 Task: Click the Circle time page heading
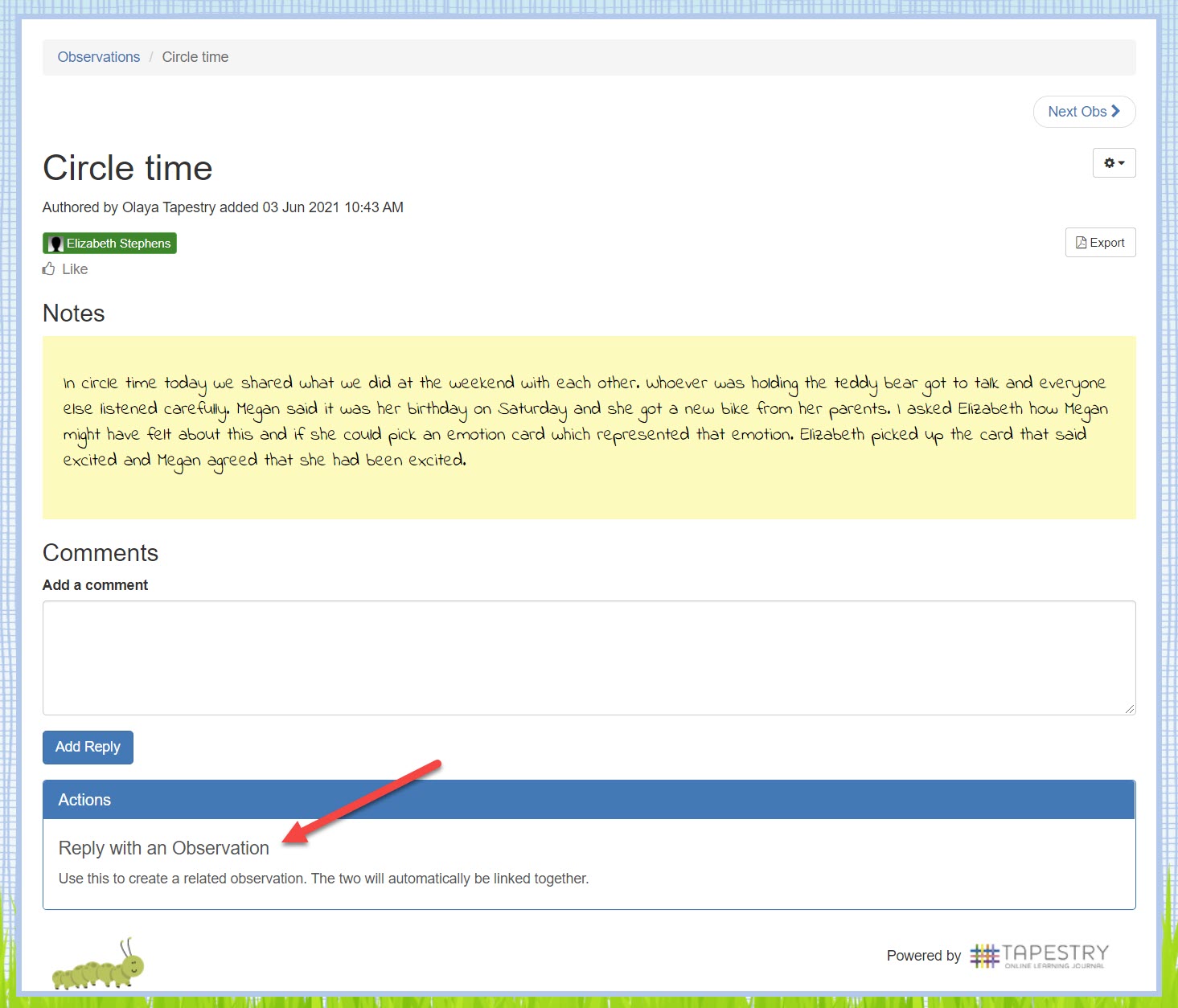128,168
